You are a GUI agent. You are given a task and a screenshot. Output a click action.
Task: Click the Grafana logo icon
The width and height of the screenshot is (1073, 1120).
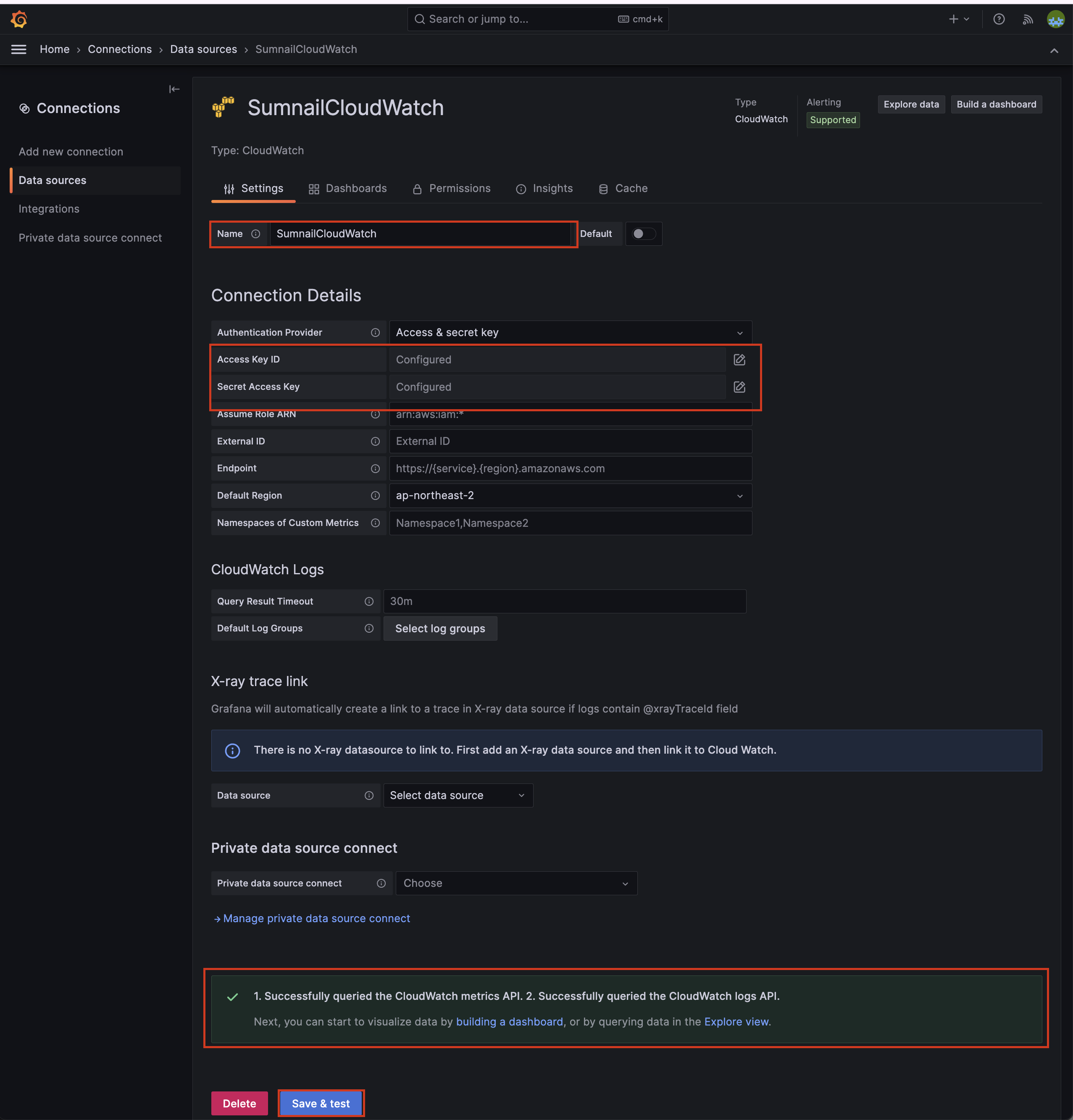click(x=19, y=19)
